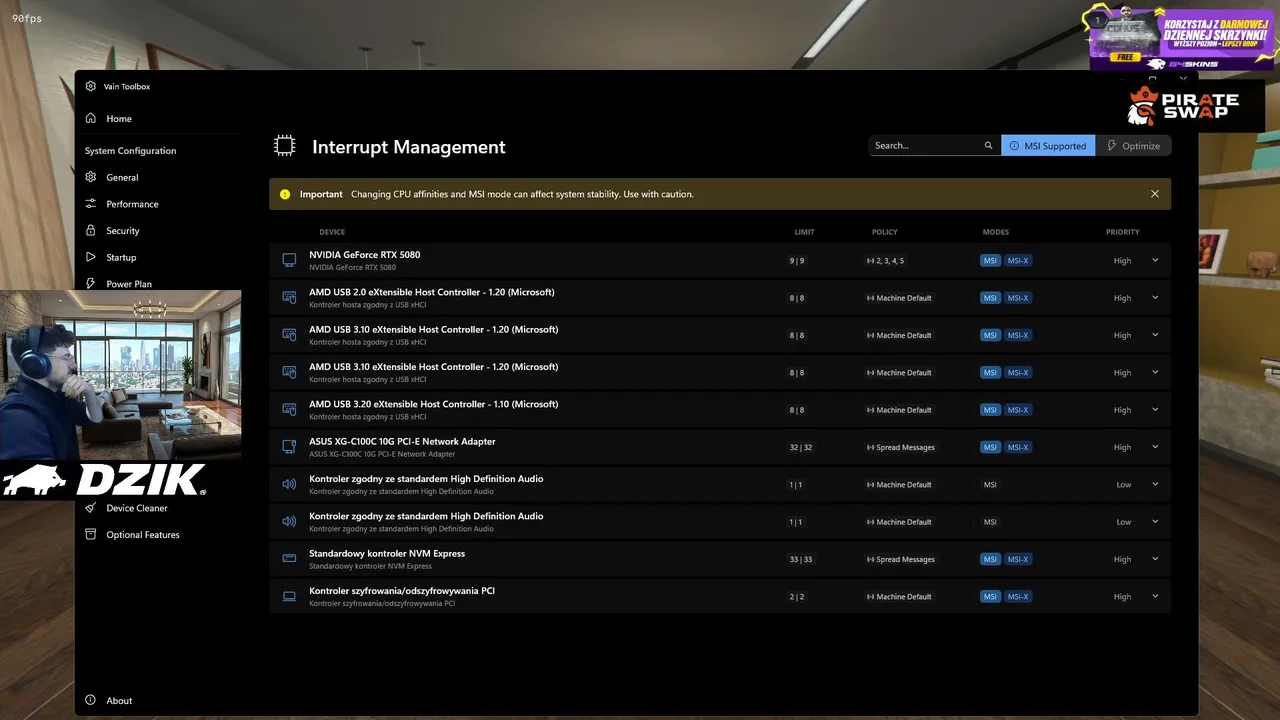The image size is (1280, 720).
Task: Toggle MSI mode for NVIDIA GeForce RTX 5080
Action: [990, 261]
